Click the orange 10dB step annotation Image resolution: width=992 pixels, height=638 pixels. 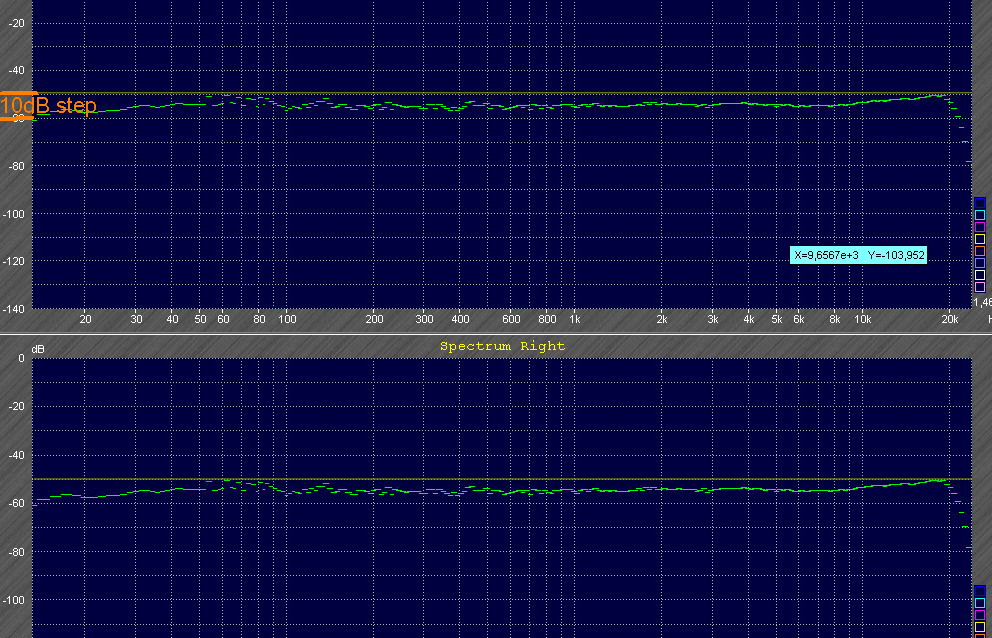point(48,106)
